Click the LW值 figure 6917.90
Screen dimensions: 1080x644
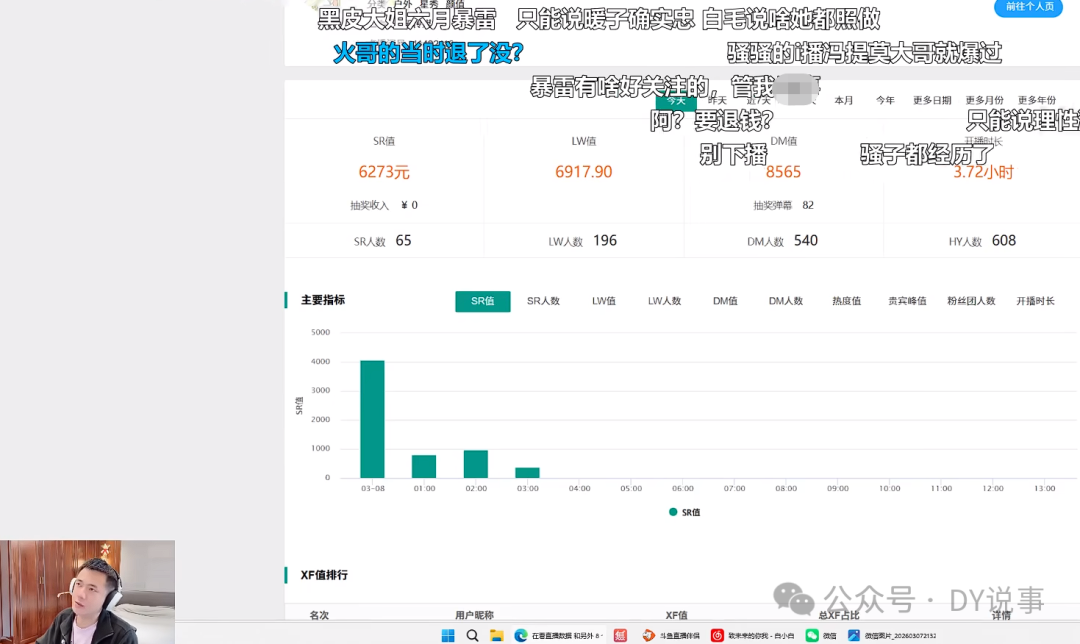(x=583, y=172)
